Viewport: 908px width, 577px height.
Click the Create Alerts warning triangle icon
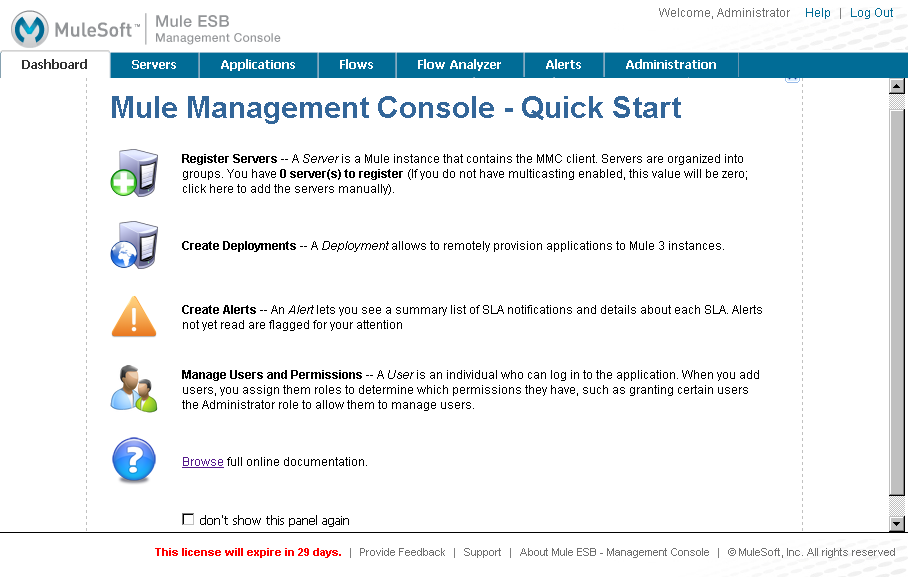coord(133,316)
